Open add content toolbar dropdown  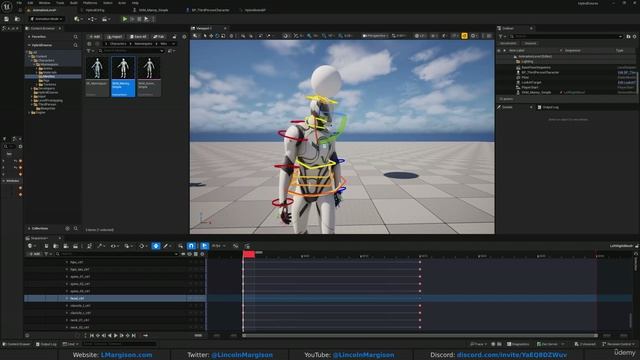coord(78,19)
